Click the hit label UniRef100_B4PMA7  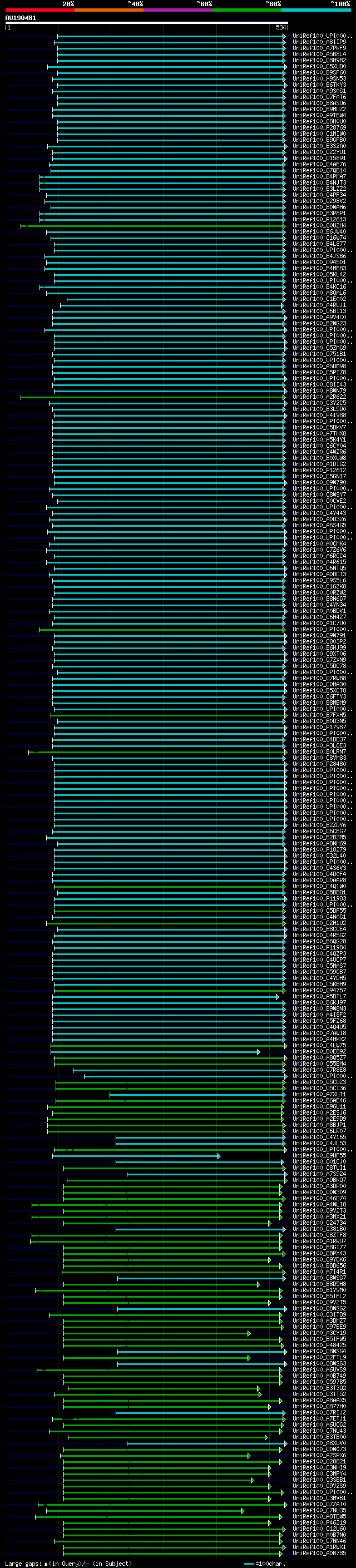(x=319, y=176)
